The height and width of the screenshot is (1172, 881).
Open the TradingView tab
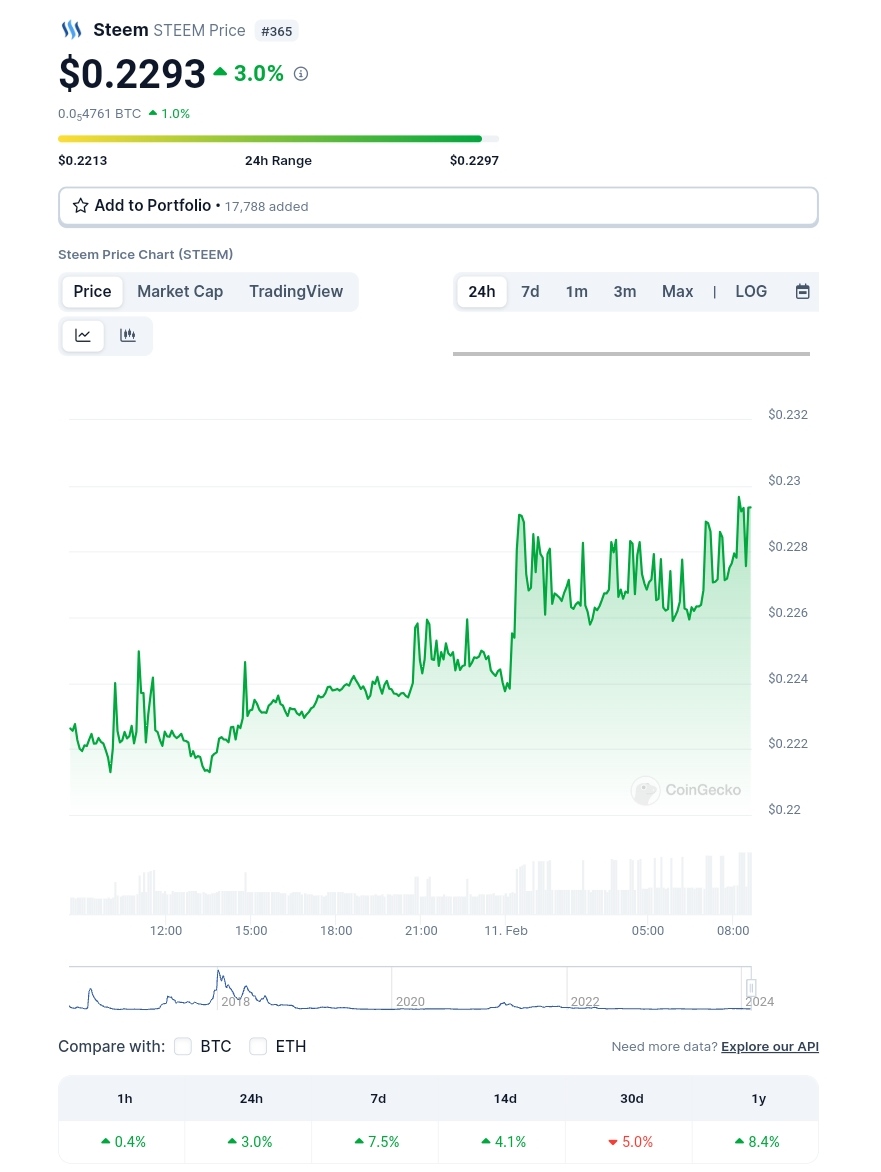pyautogui.click(x=296, y=291)
